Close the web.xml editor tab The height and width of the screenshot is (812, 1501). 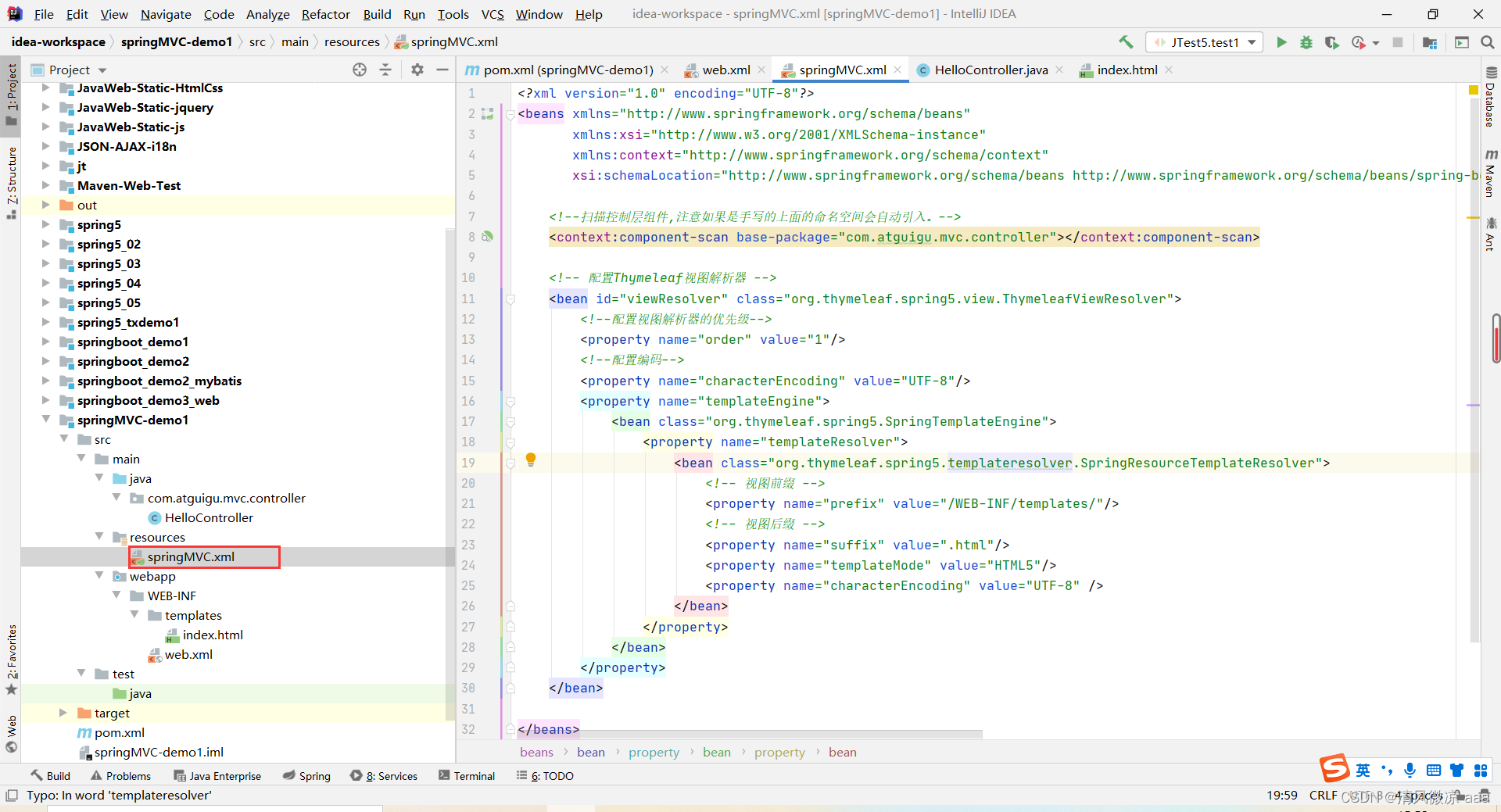(x=761, y=70)
